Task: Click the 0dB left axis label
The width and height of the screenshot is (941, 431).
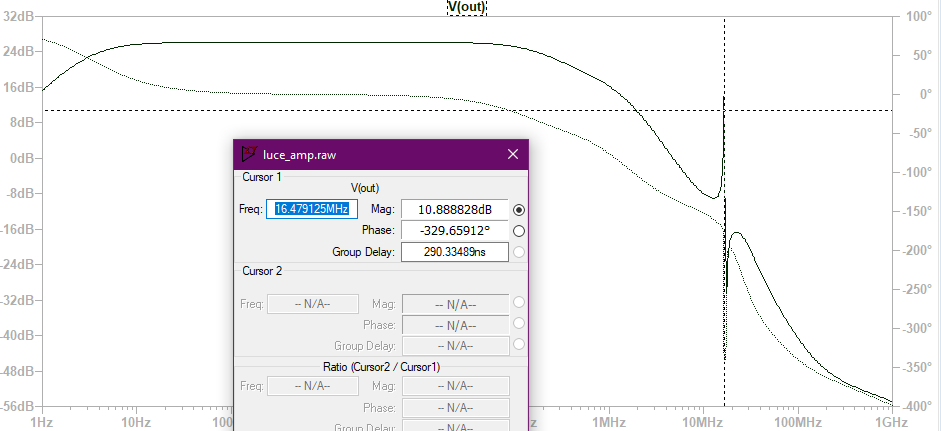Action: tap(20, 158)
